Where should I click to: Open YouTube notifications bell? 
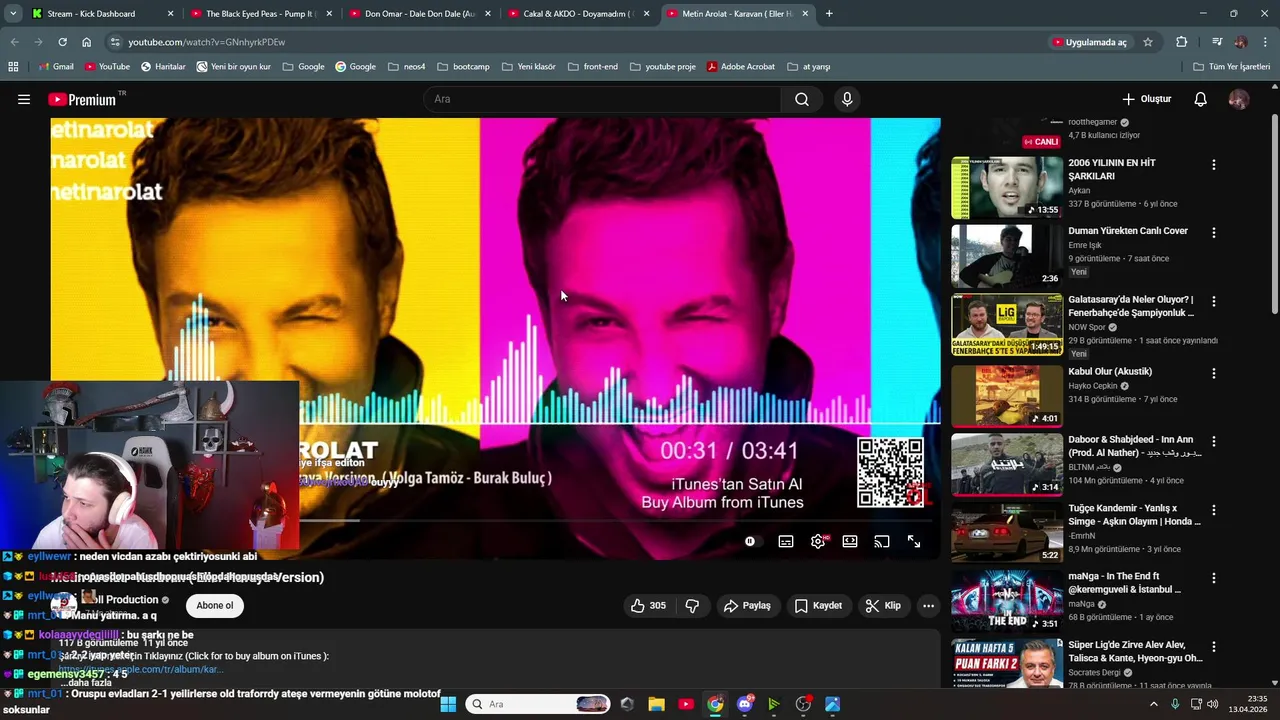point(1200,99)
